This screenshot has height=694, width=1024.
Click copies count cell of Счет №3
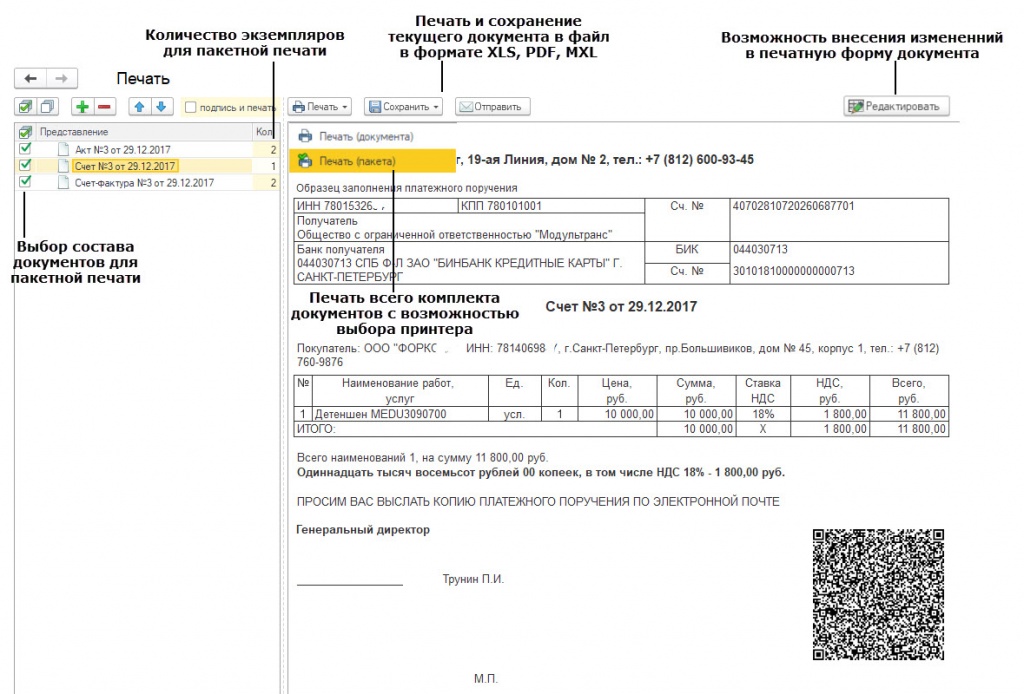coord(266,166)
